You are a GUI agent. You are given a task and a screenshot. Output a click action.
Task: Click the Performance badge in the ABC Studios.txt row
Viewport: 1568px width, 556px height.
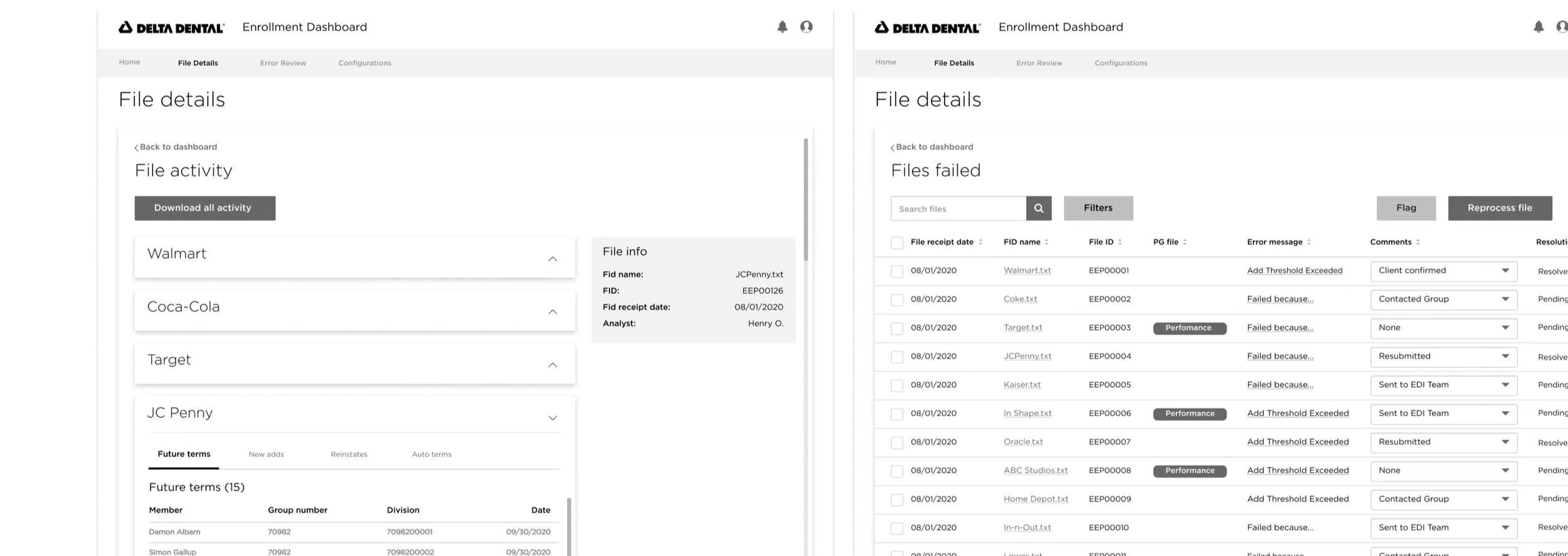click(1189, 471)
